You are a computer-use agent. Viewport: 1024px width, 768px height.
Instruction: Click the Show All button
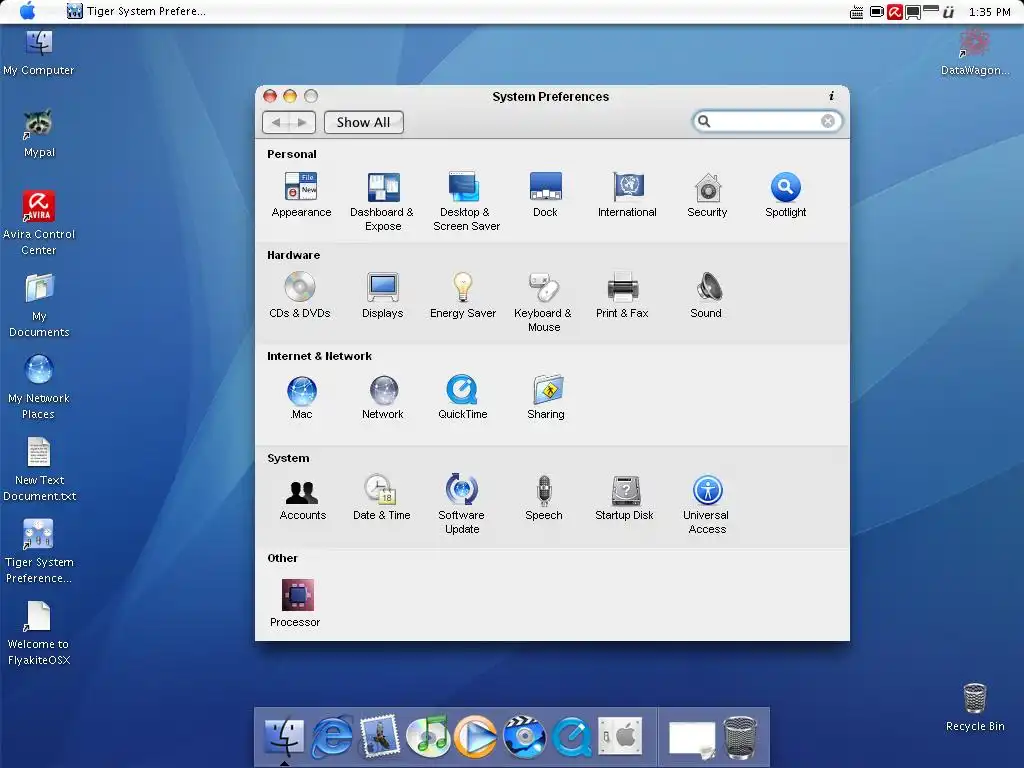(364, 122)
